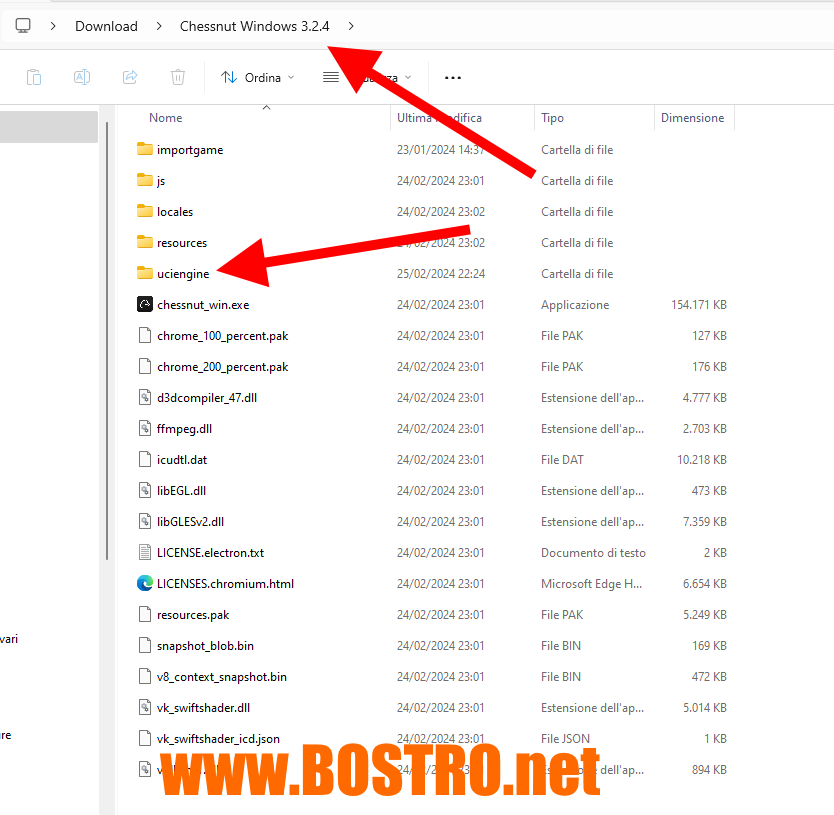Expand the chevron after Chessnut Windows 3.2.4
The image size is (834, 815).
tap(351, 26)
